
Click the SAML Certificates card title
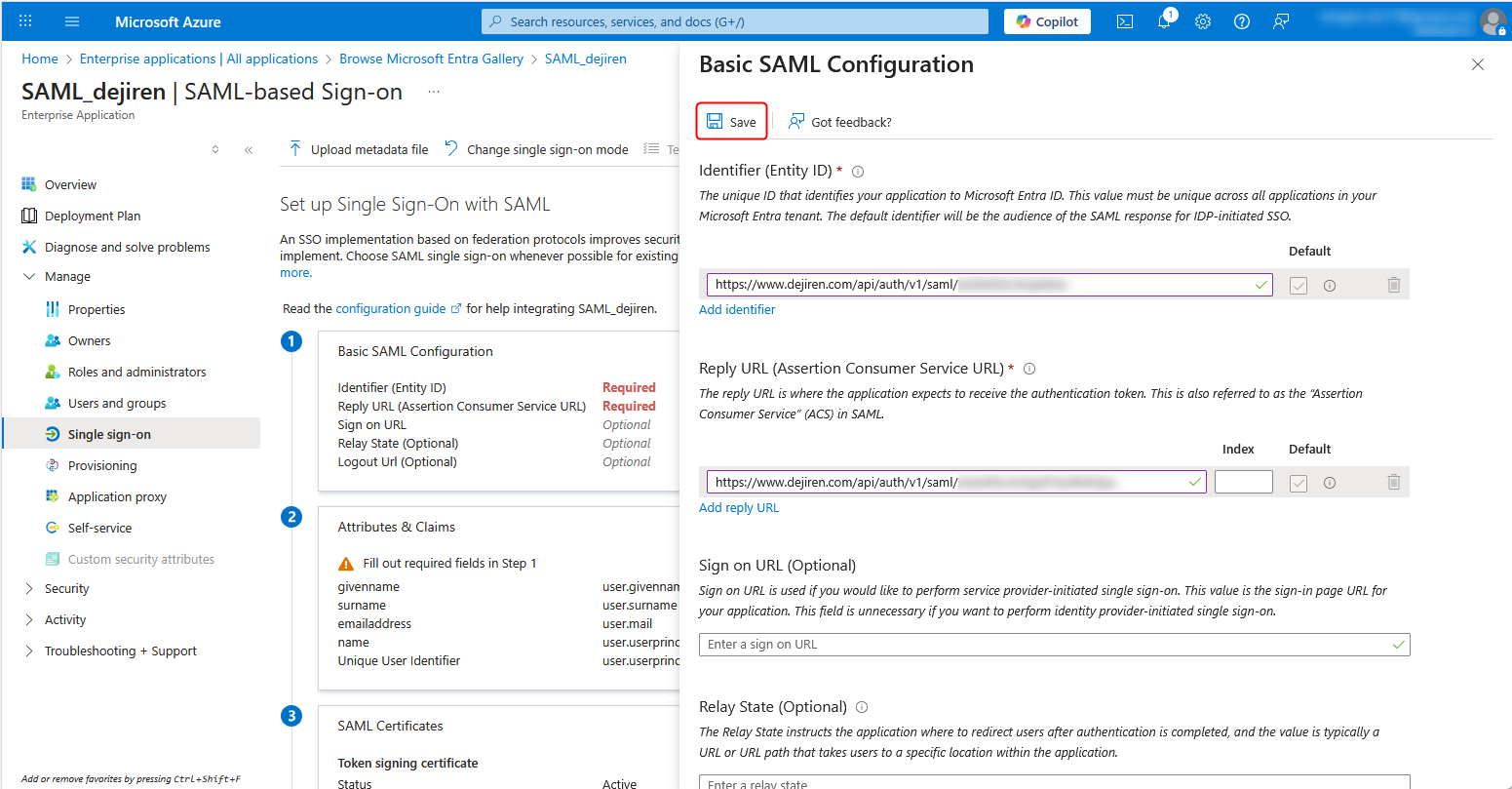(x=390, y=726)
